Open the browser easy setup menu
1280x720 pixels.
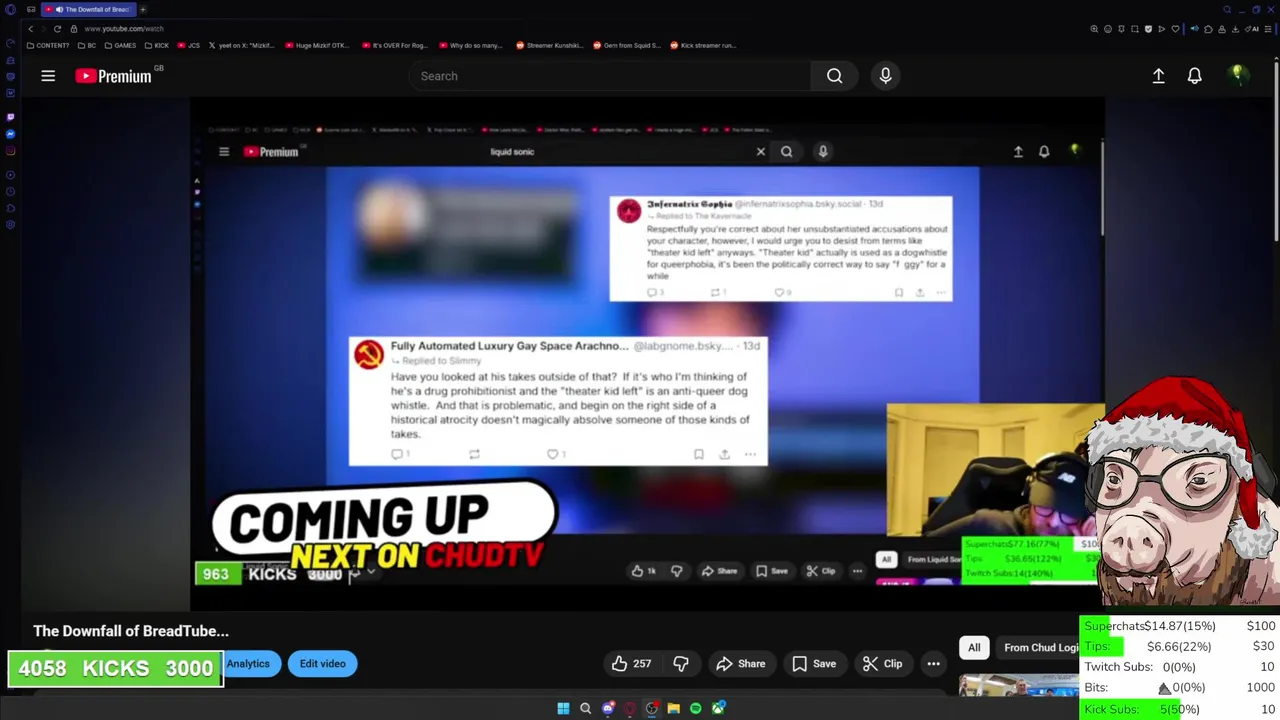pyautogui.click(x=1267, y=29)
